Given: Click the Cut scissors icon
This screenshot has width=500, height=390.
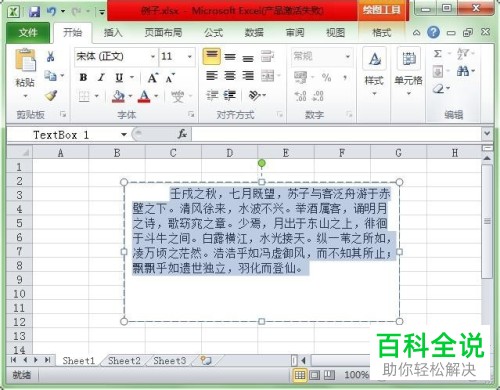Looking at the screenshot, I should point(51,56).
